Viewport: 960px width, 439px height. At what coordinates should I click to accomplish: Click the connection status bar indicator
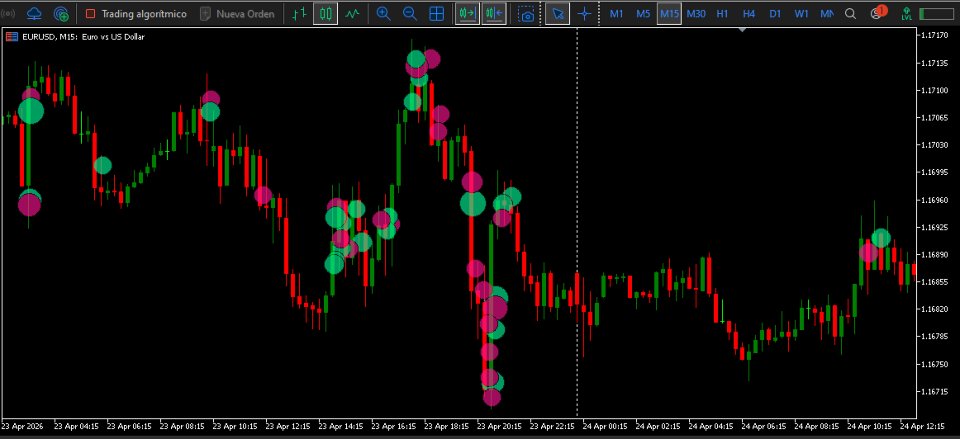938,13
